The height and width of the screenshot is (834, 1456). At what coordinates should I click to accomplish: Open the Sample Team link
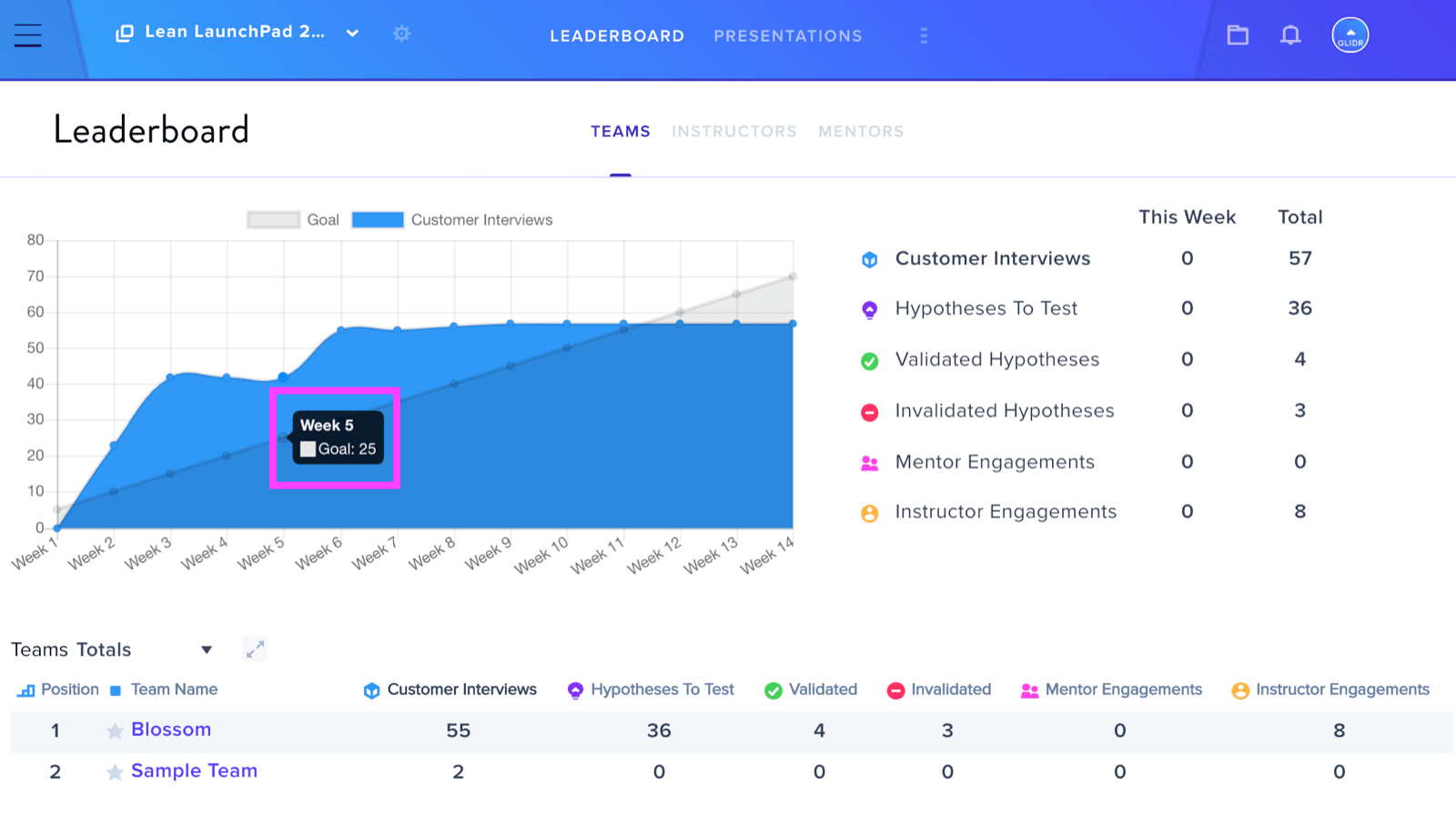point(194,770)
